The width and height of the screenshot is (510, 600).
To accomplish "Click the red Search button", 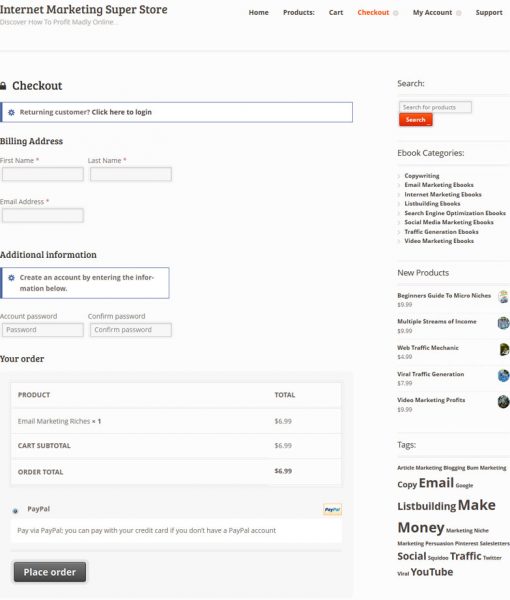I will [x=415, y=120].
